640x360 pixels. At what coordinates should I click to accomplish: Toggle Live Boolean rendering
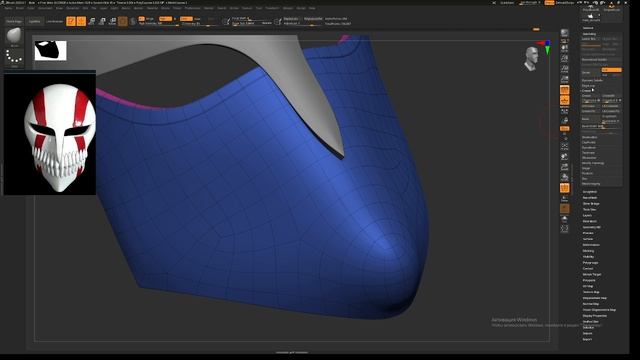click(55, 21)
